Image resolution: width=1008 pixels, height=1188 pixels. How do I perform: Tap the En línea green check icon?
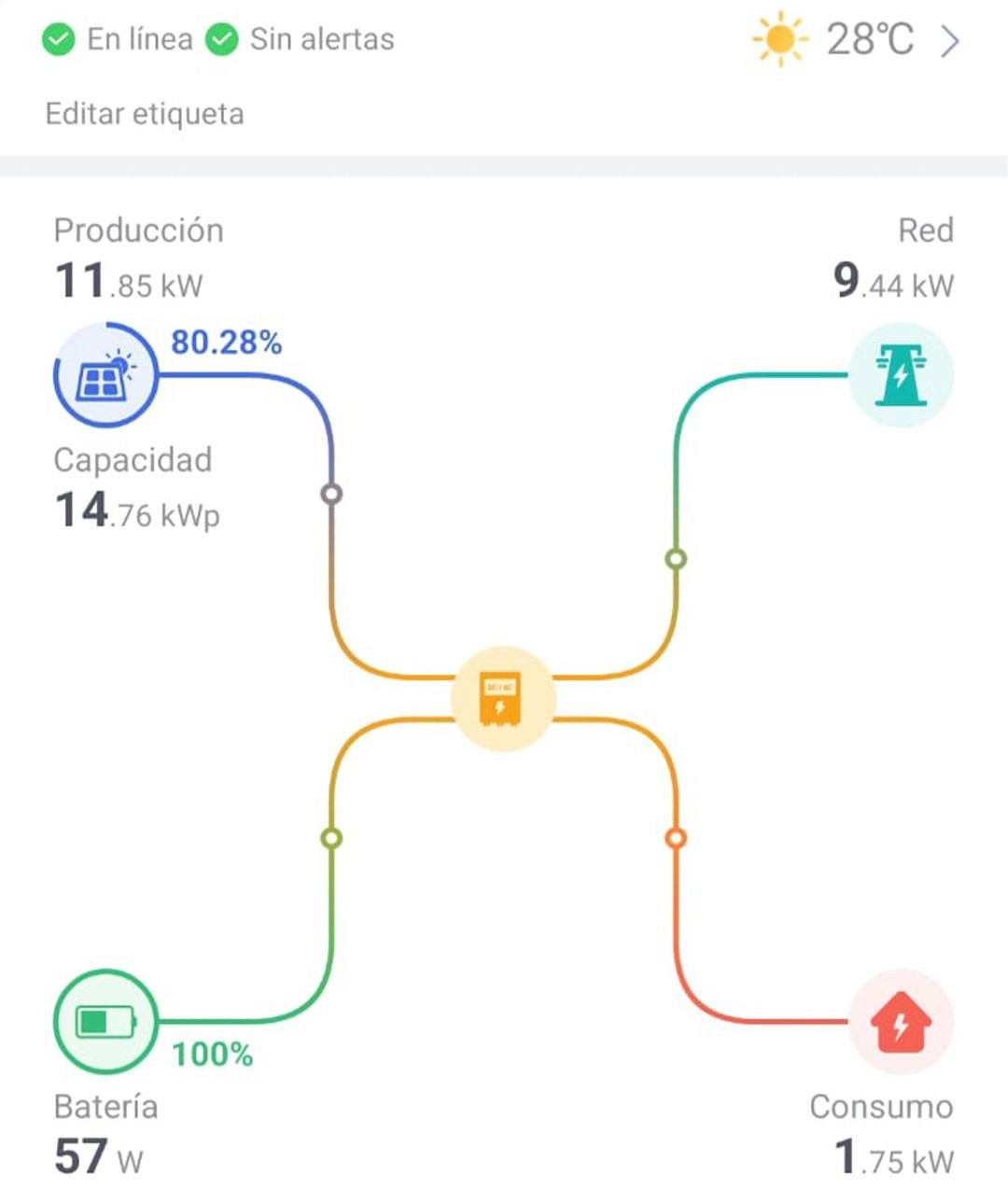click(x=59, y=40)
